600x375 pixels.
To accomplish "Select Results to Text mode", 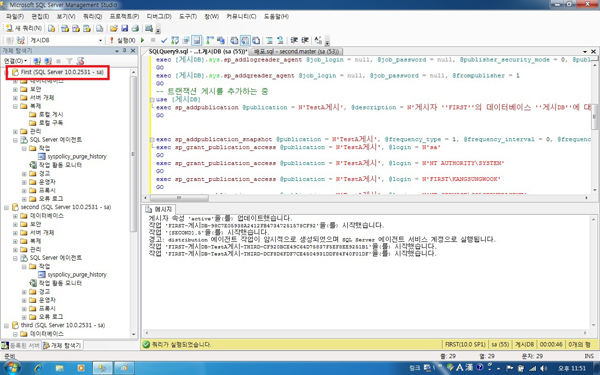I will 234,40.
